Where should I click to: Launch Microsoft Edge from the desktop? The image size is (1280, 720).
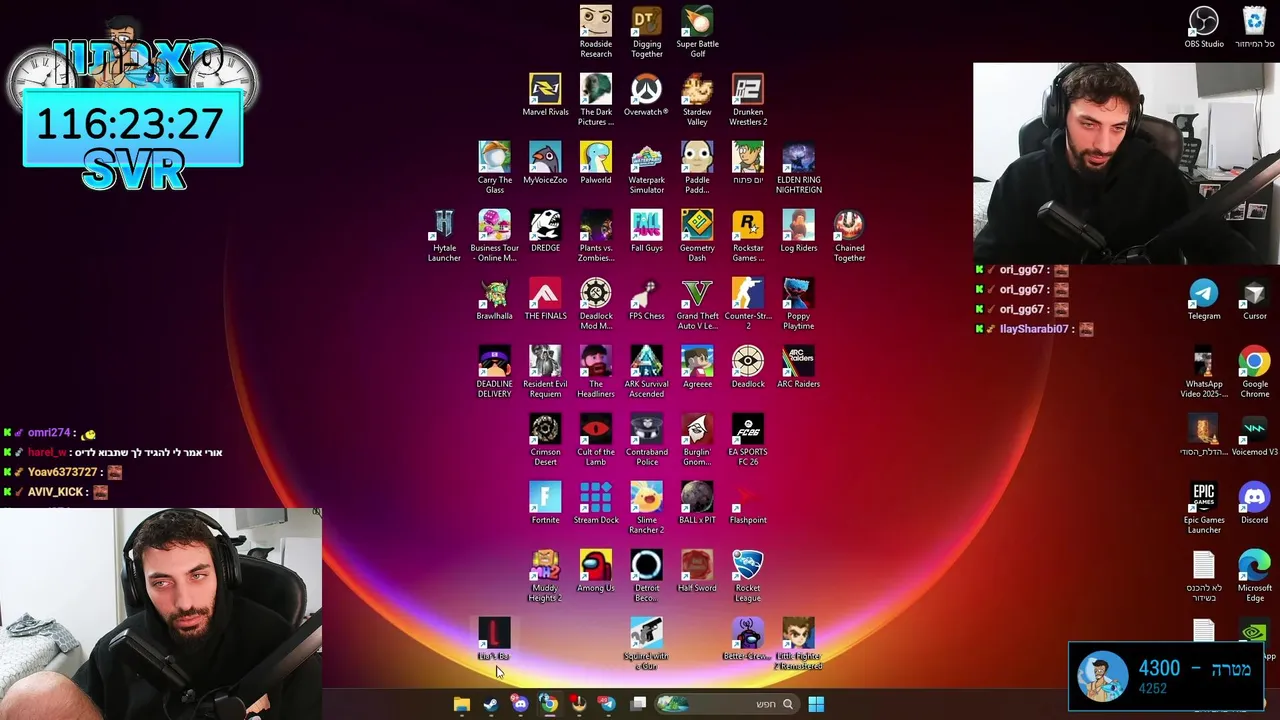(x=1255, y=576)
